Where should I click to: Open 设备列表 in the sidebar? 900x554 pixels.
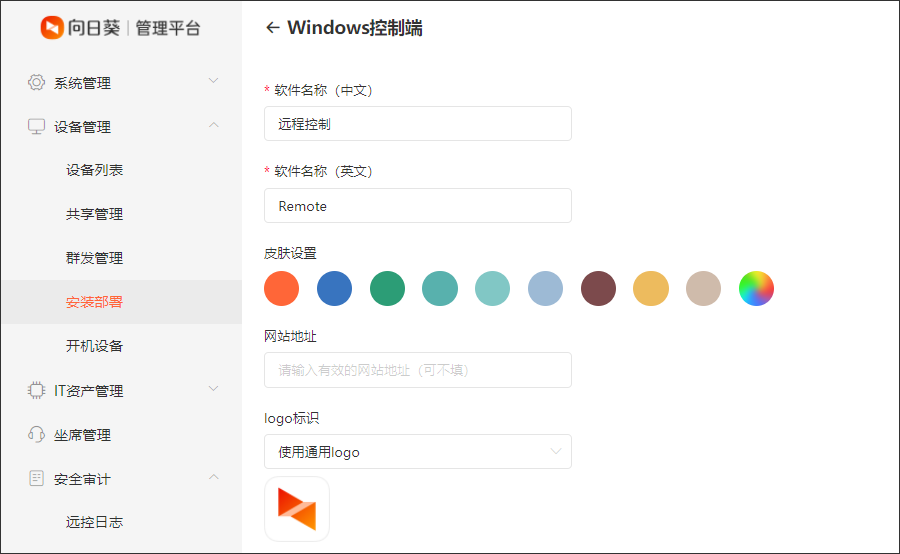click(95, 170)
